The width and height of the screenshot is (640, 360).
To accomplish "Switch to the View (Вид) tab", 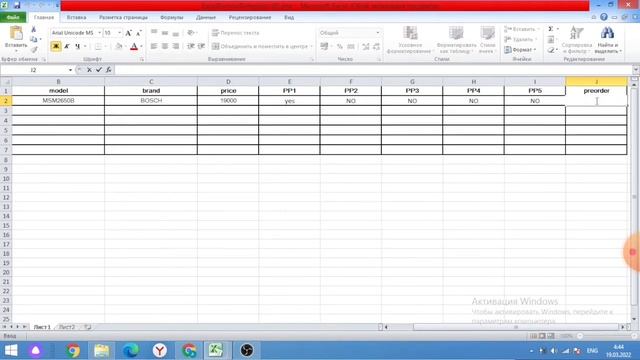I will [x=289, y=18].
